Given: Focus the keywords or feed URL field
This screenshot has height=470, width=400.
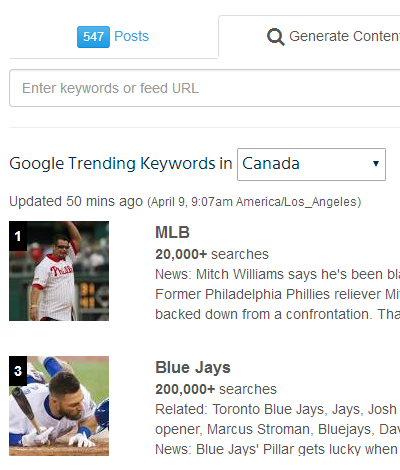Looking at the screenshot, I should (205, 88).
